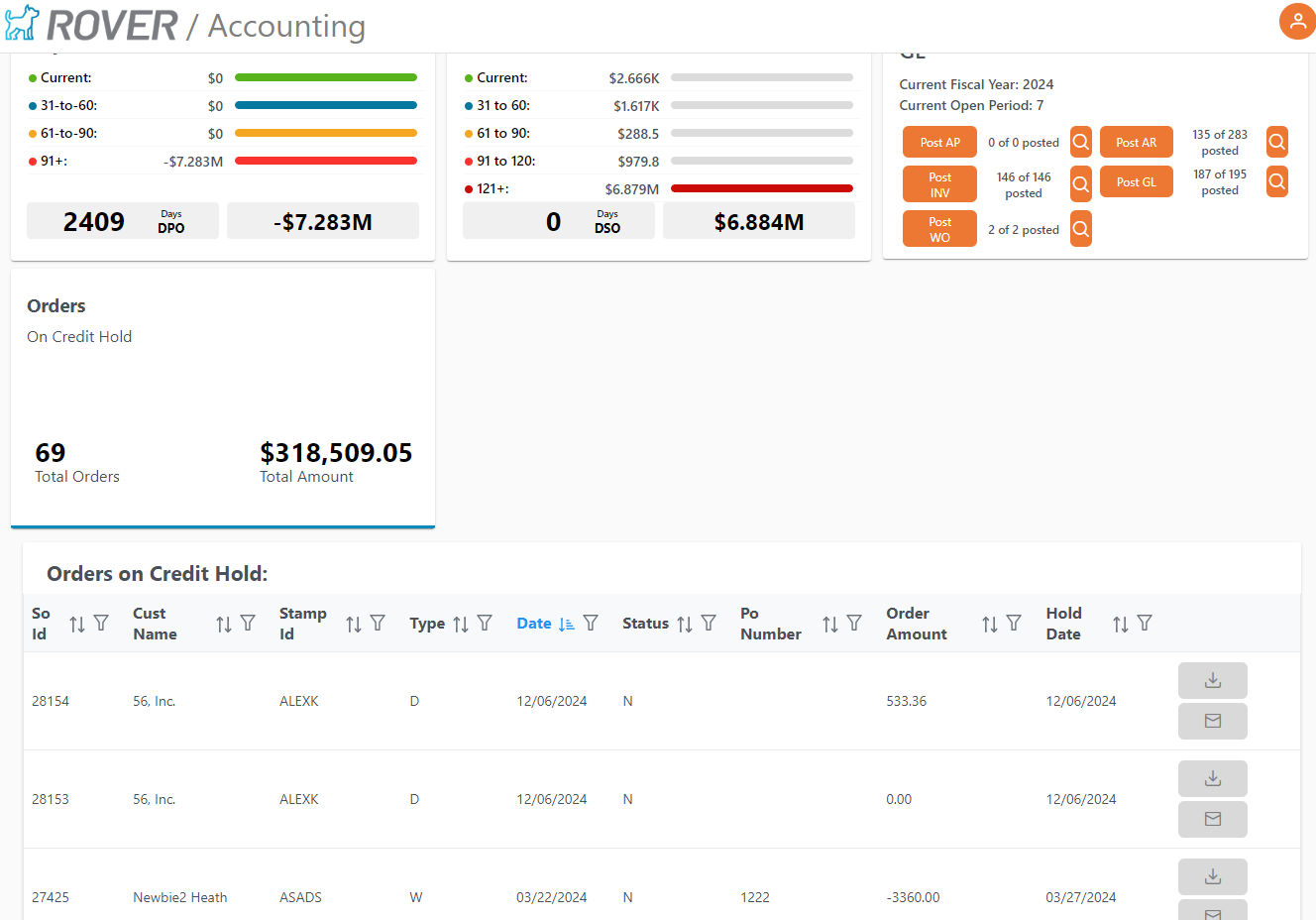This screenshot has height=920, width=1316.
Task: Click the Post AR button
Action: coord(1136,142)
